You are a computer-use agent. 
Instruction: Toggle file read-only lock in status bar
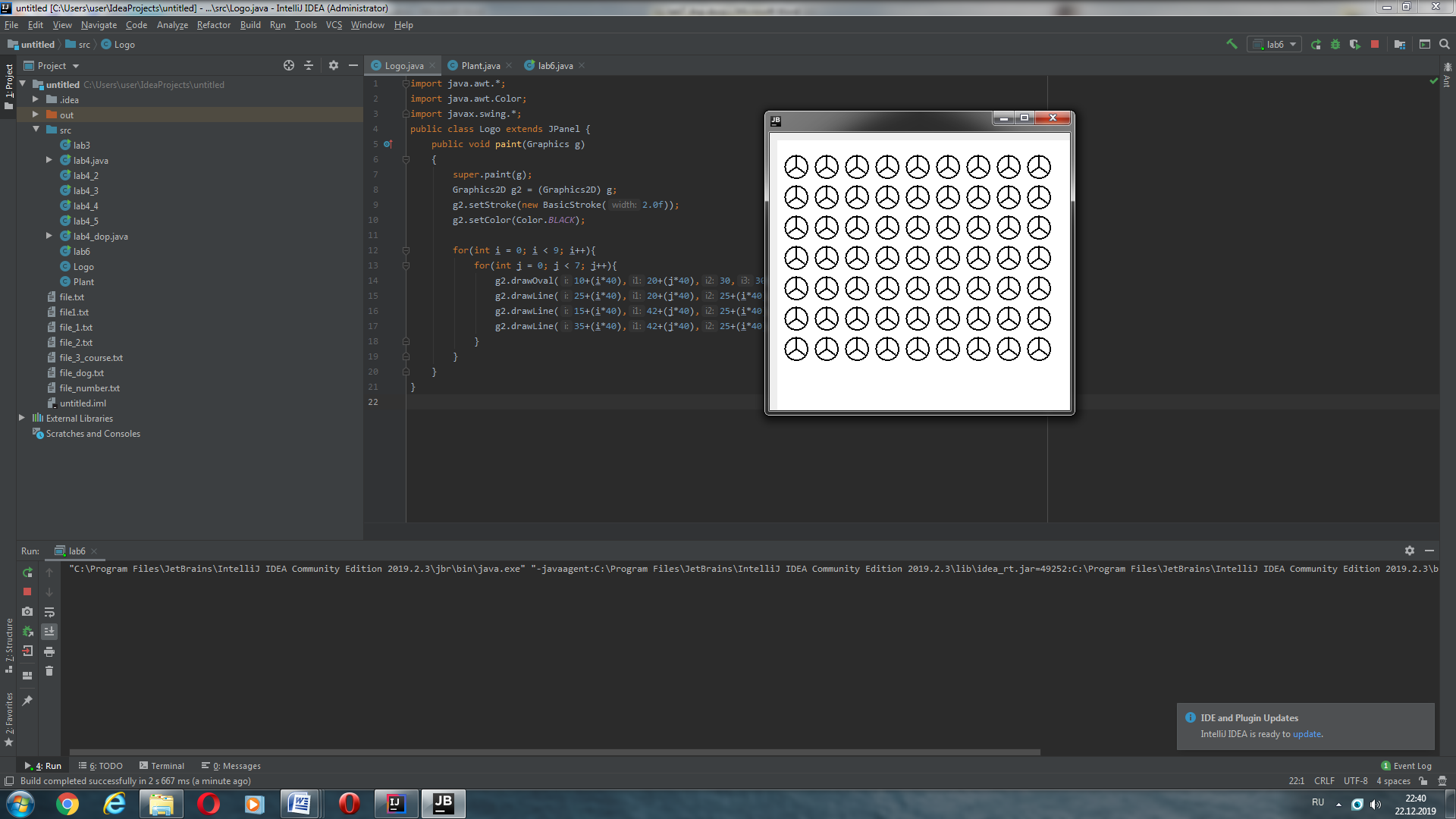coord(1423,781)
